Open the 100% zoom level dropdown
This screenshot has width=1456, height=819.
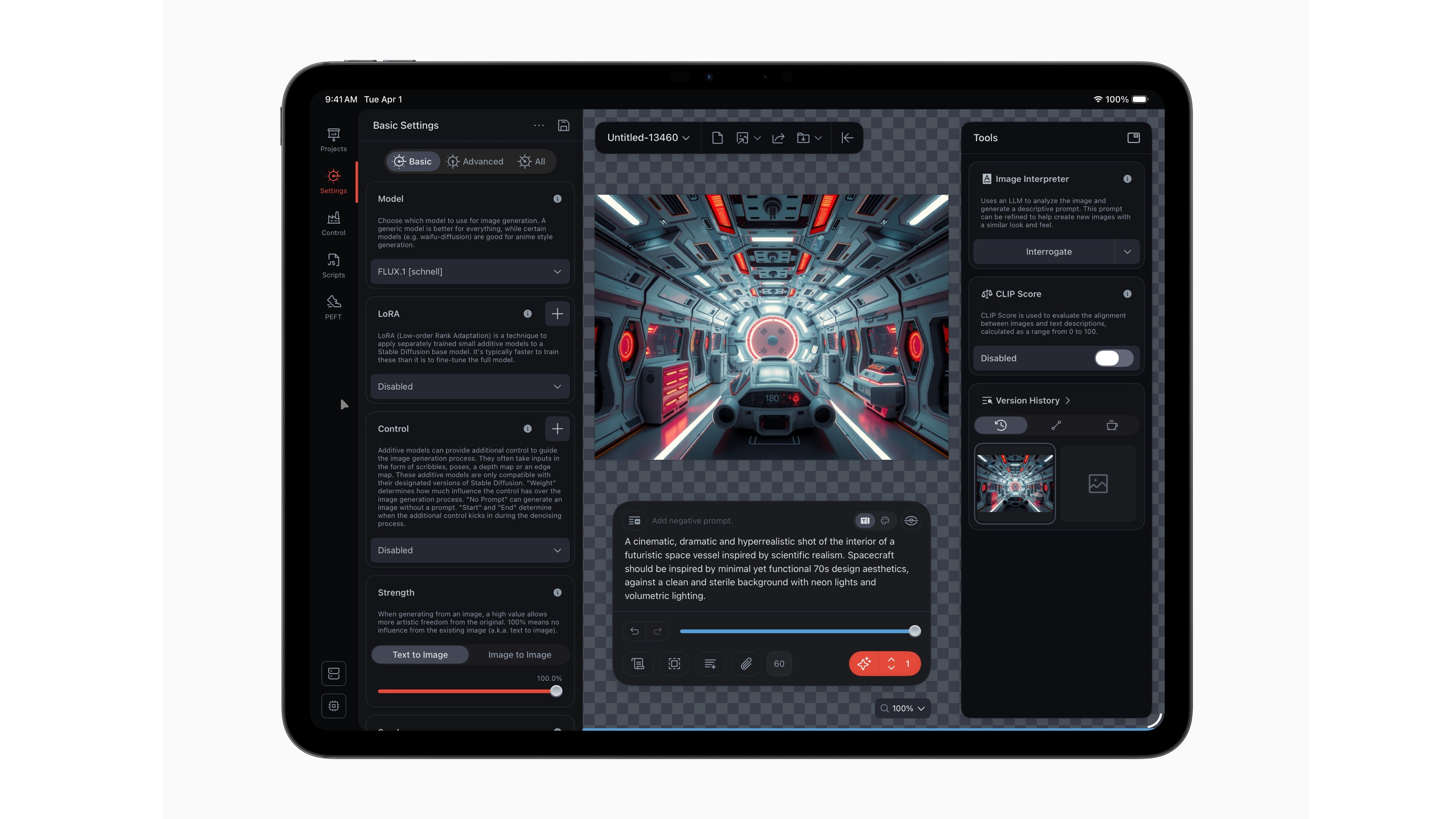pos(903,708)
